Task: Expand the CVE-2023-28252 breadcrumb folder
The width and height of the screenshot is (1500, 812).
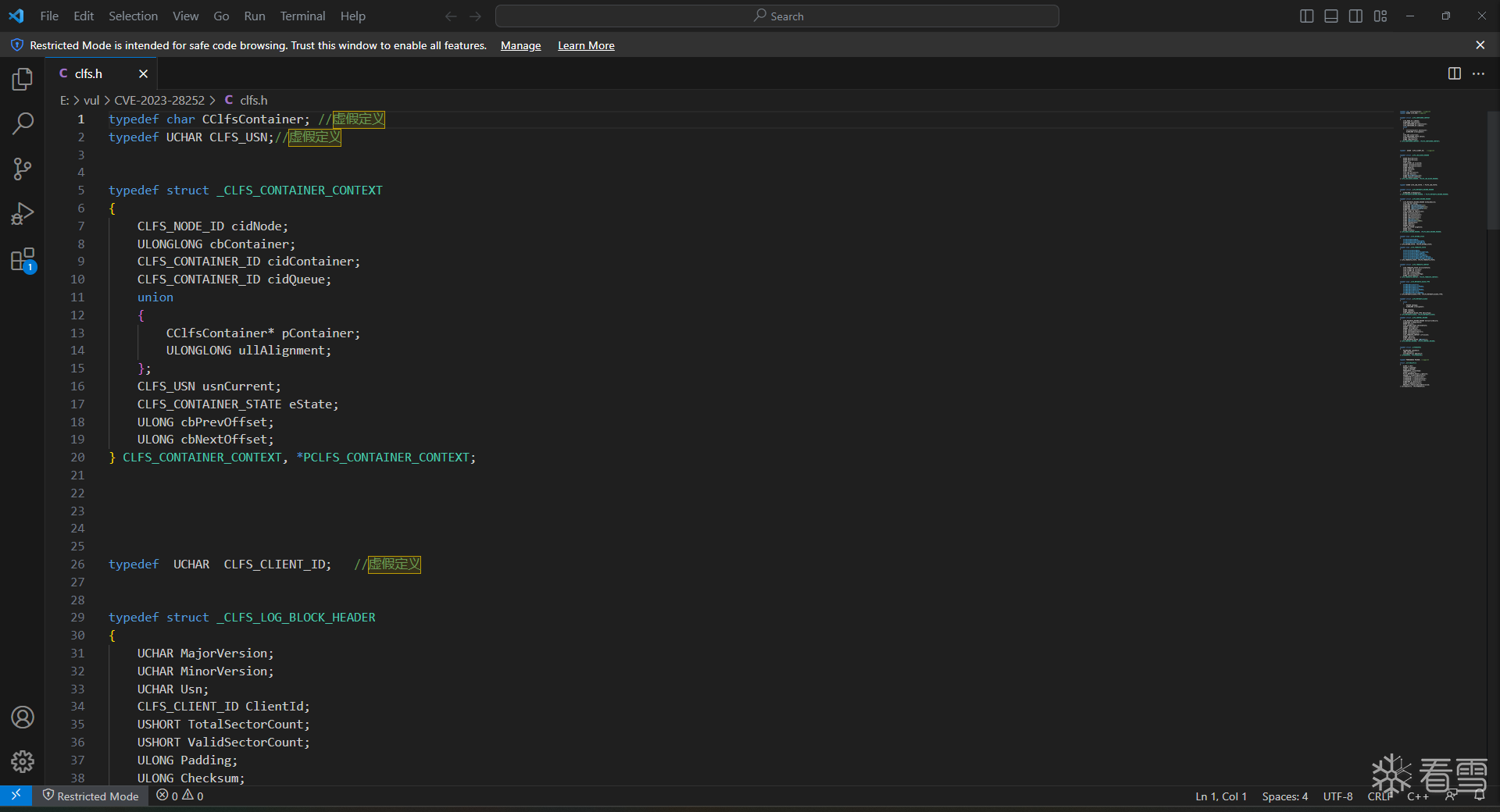Action: 159,100
